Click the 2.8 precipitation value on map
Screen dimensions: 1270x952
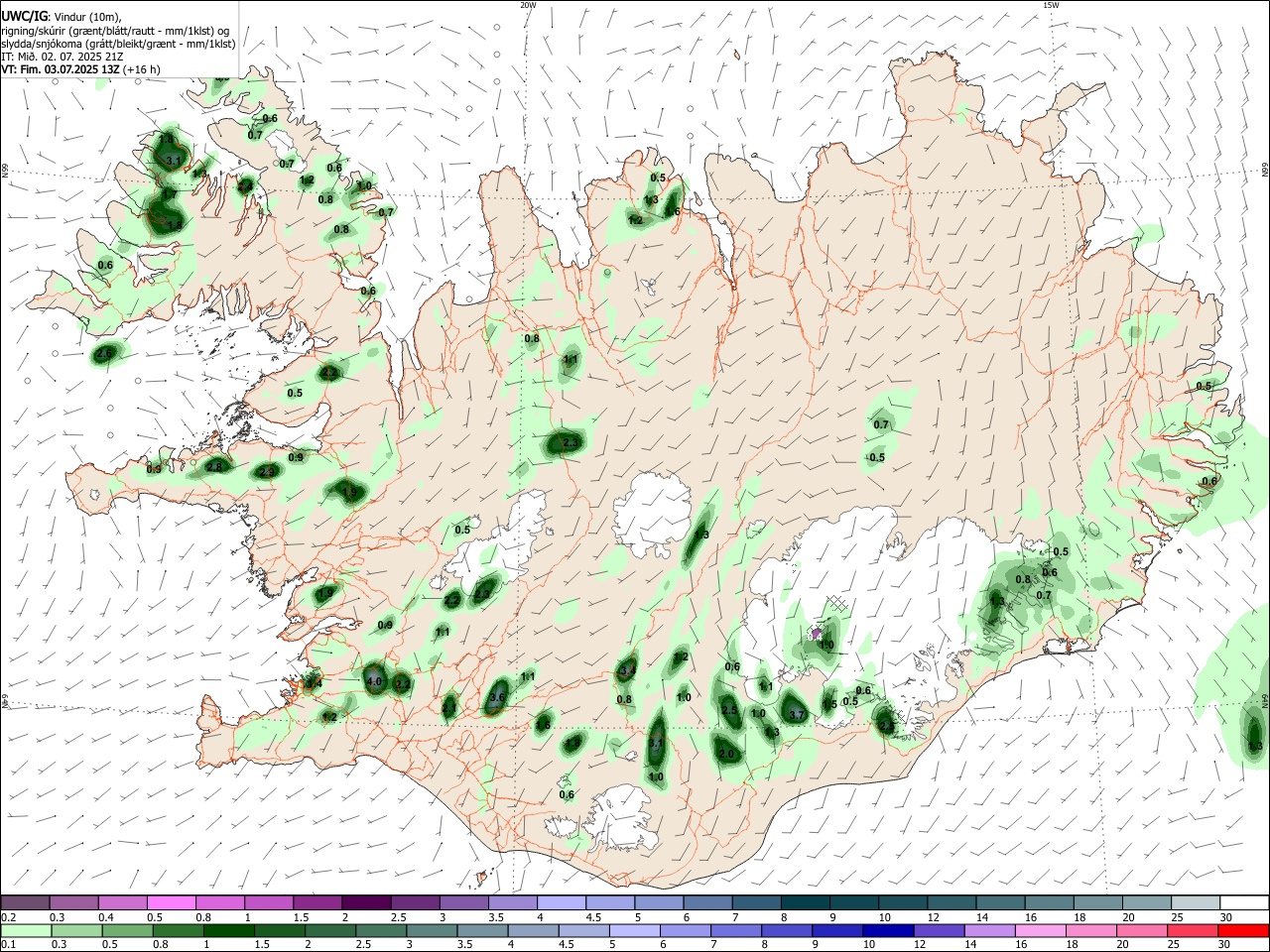click(214, 467)
